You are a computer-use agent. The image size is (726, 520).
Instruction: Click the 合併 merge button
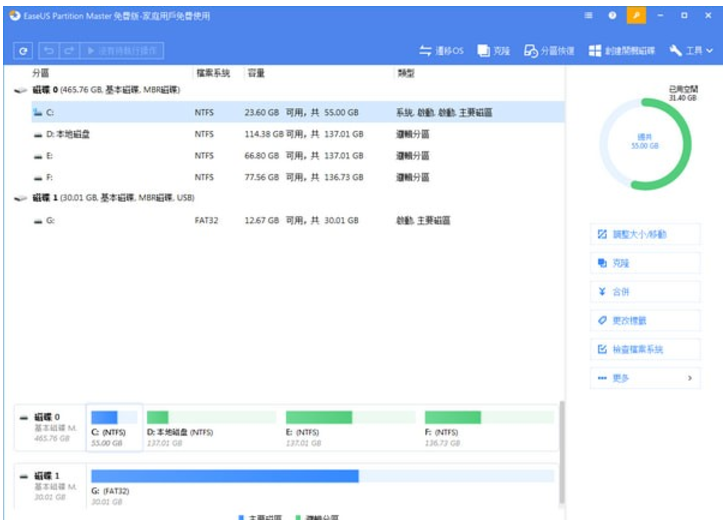pyautogui.click(x=644, y=292)
